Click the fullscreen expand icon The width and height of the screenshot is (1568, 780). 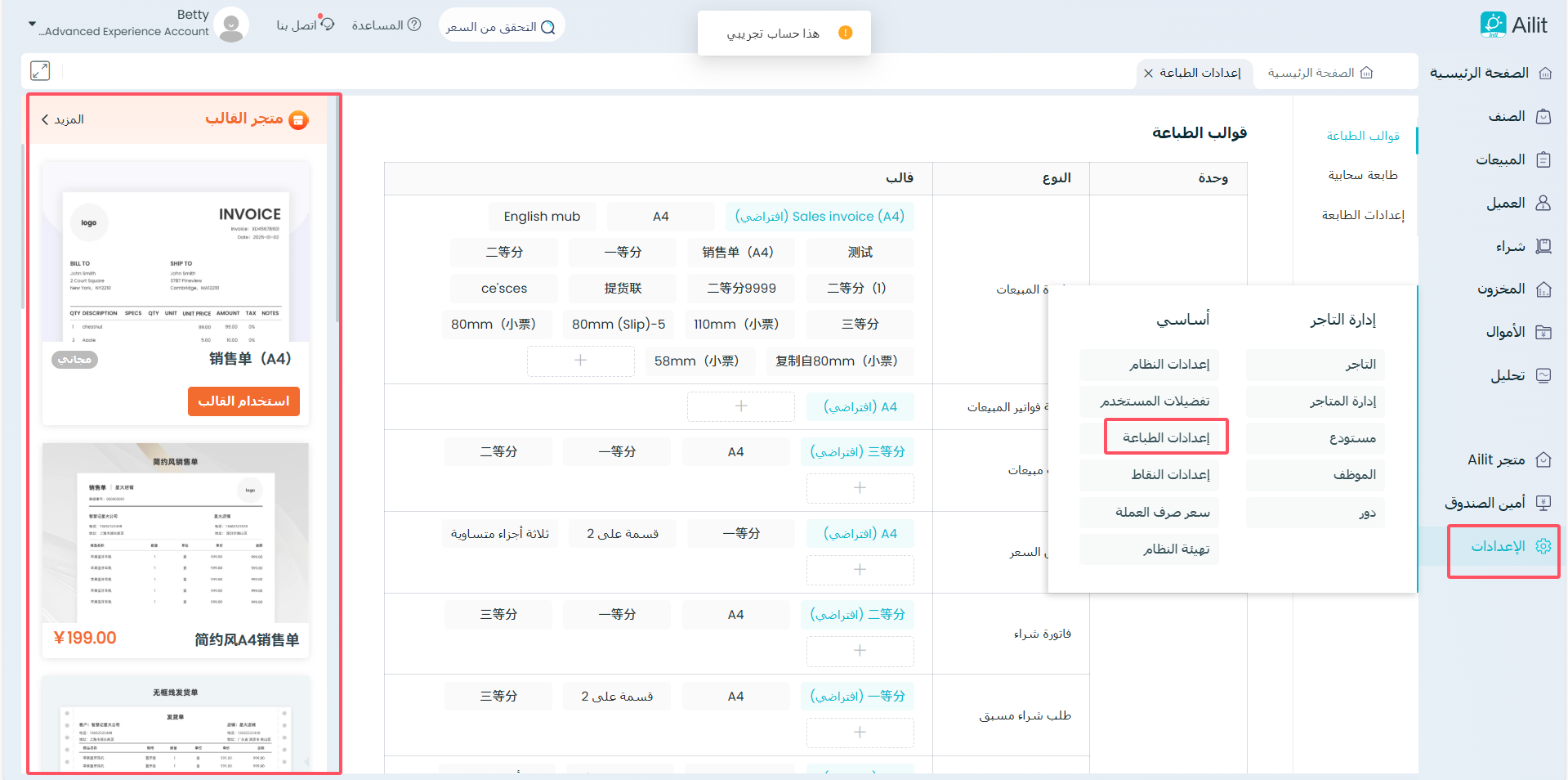[x=40, y=71]
